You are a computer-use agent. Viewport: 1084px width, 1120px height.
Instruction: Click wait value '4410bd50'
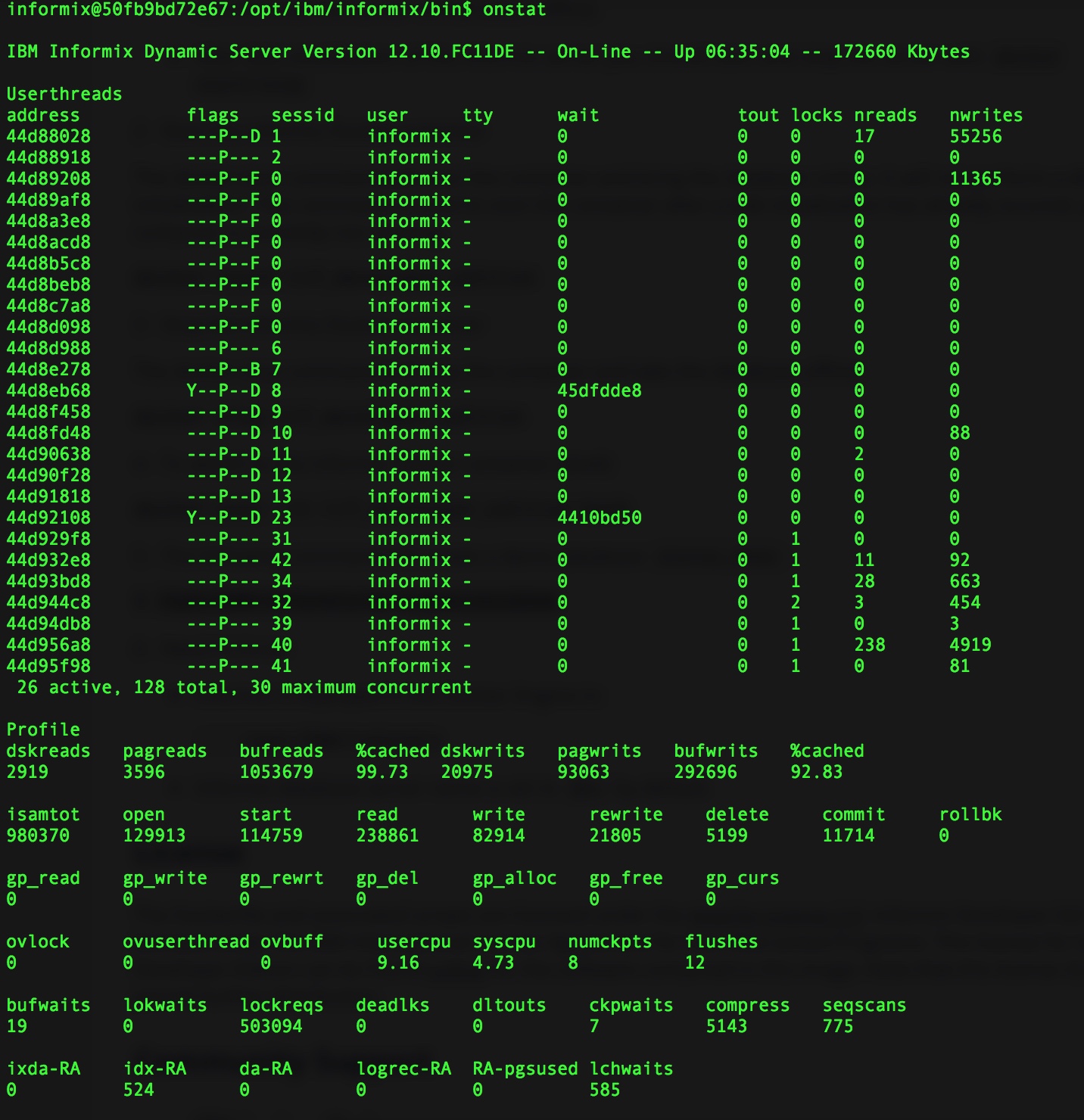(x=600, y=518)
